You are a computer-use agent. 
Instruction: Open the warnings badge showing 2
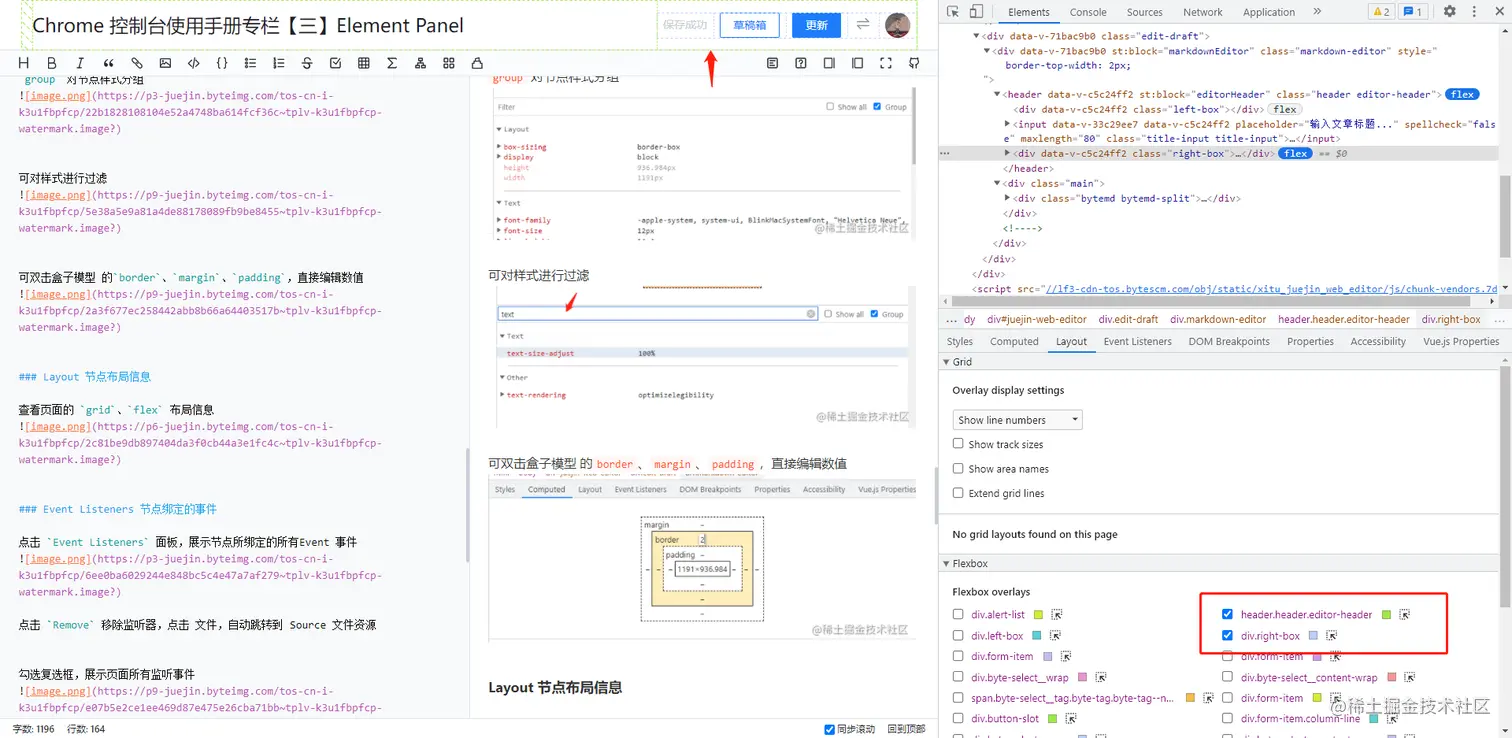1380,12
